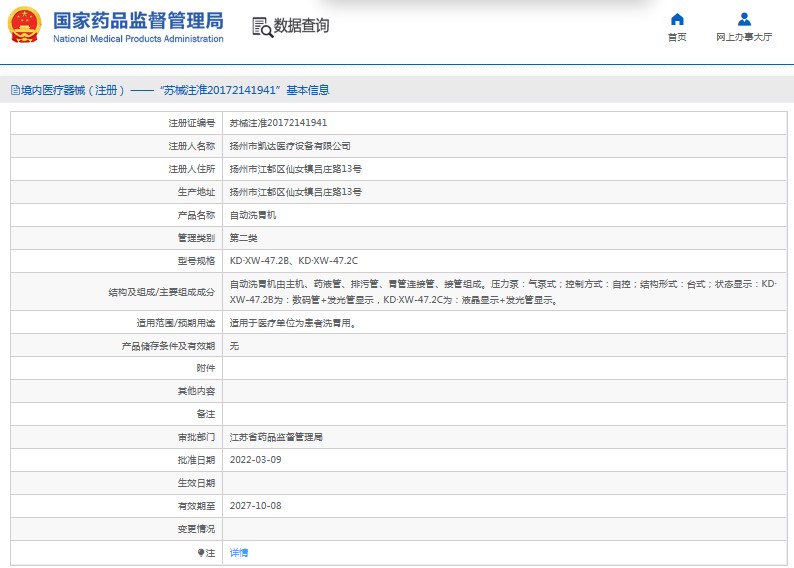Select product name 自动洗胃机
This screenshot has width=794, height=568.
(253, 215)
